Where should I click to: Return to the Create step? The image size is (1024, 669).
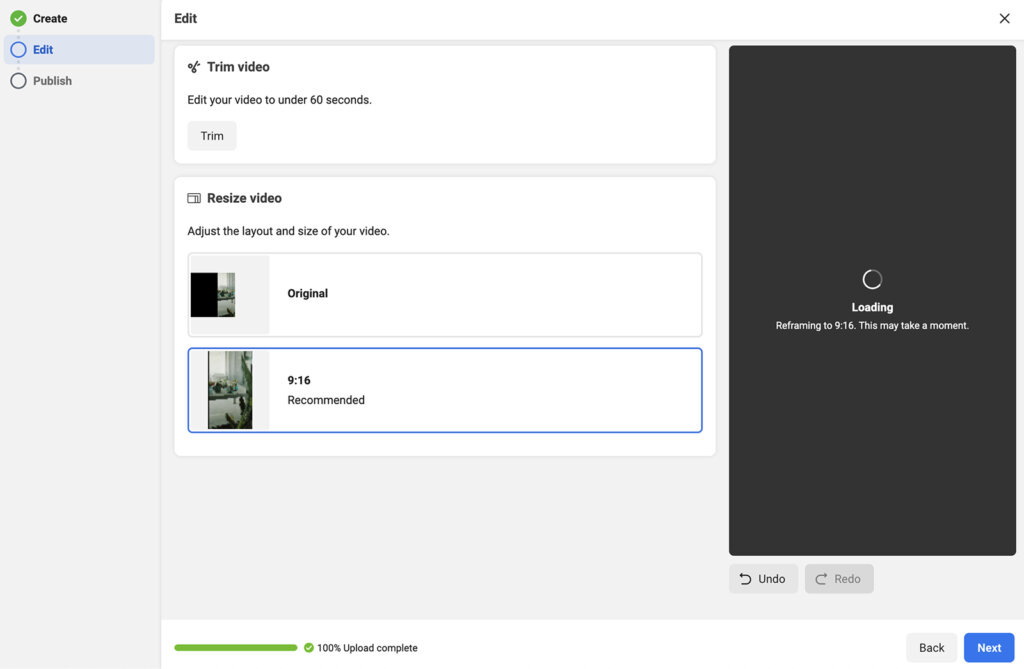tap(48, 17)
